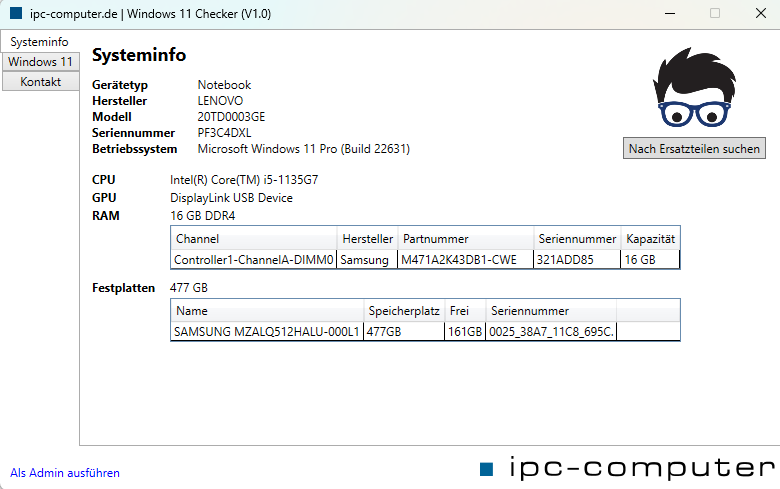Select the SAMSUNG MZALQ512HALU disk row
The width and height of the screenshot is (780, 489).
[x=425, y=332]
